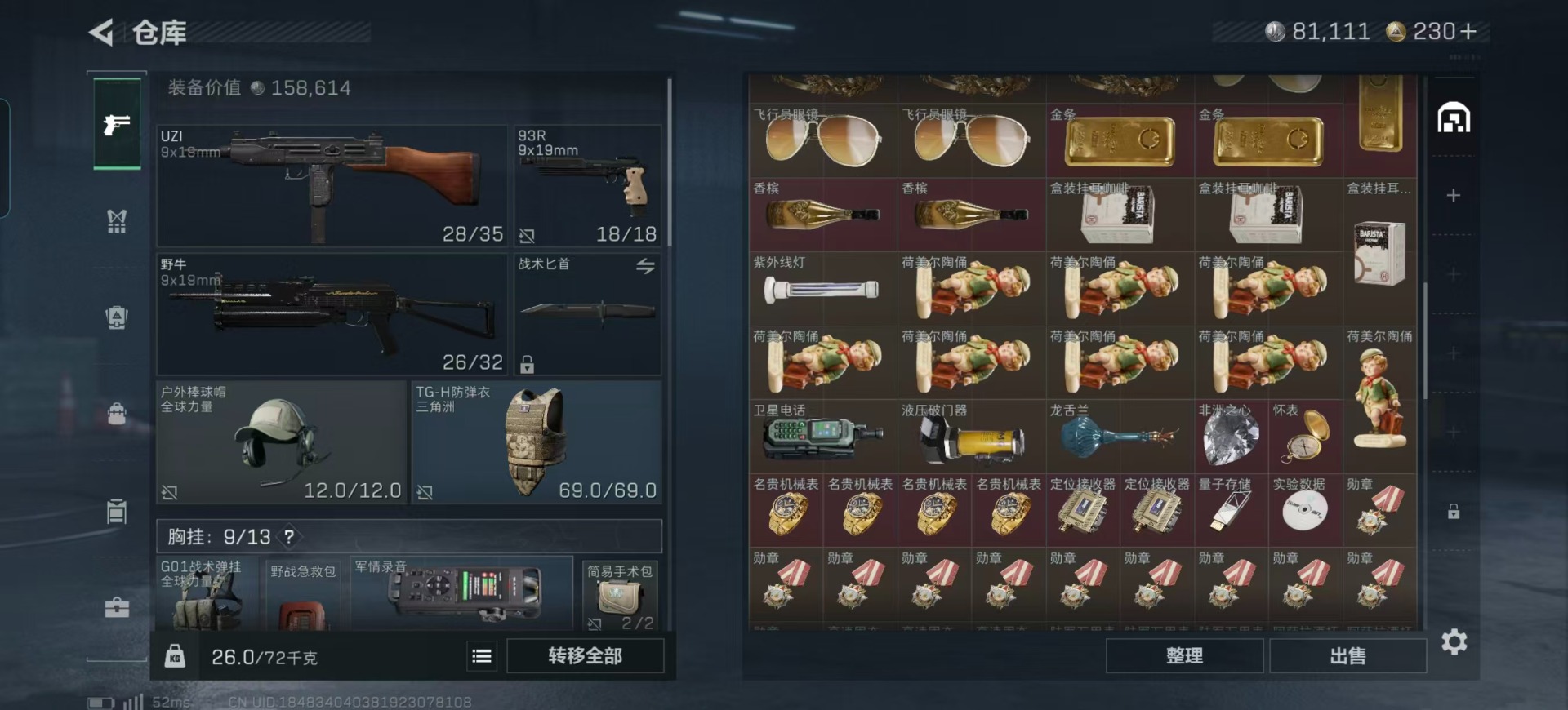The image size is (1568, 710).
Task: Toggle the weight lock icon
Action: [x=175, y=656]
